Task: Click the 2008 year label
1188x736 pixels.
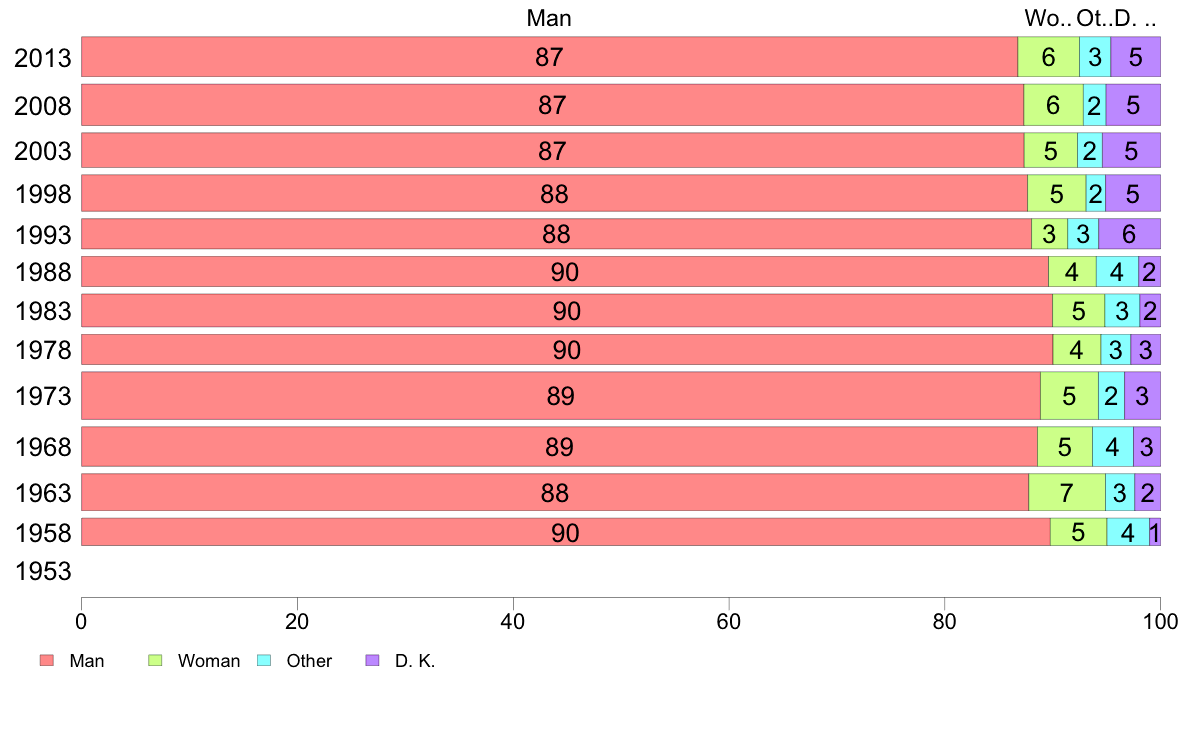Action: point(43,105)
